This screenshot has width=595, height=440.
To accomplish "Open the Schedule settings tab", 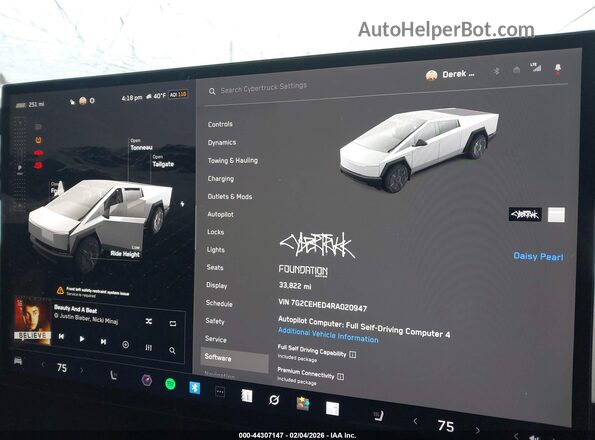I will click(x=219, y=303).
